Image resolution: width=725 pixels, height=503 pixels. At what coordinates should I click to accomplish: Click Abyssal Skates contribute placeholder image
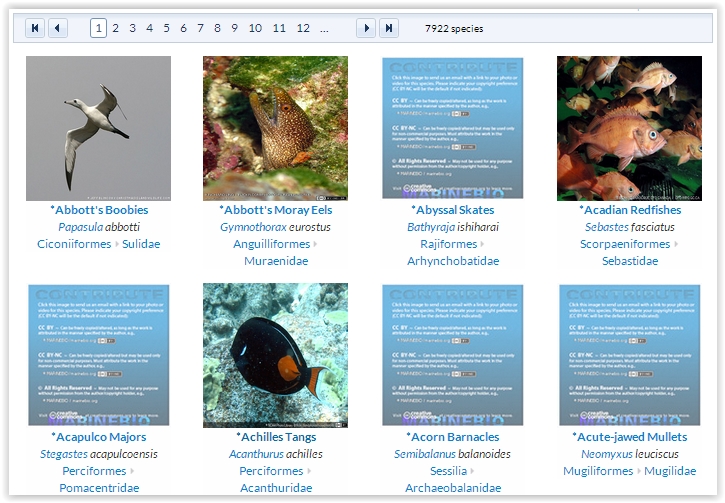[452, 128]
